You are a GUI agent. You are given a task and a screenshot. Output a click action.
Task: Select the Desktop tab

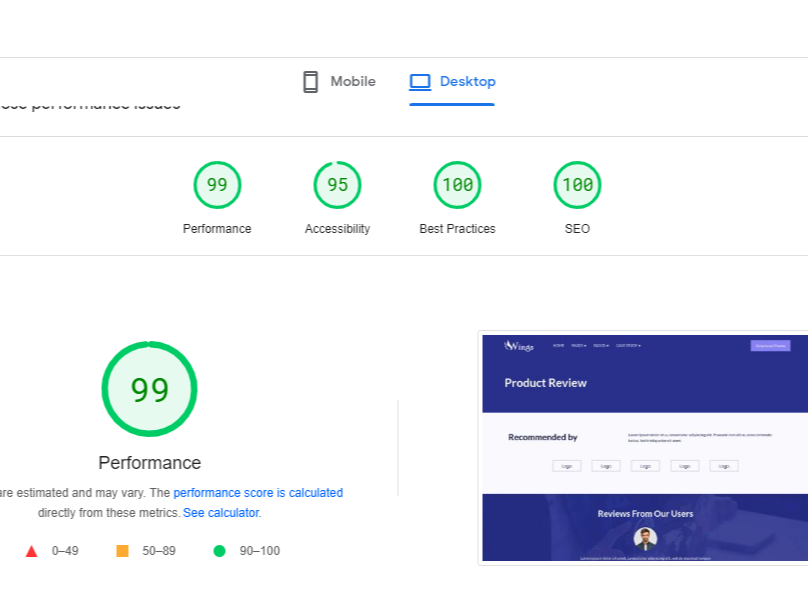pos(452,81)
